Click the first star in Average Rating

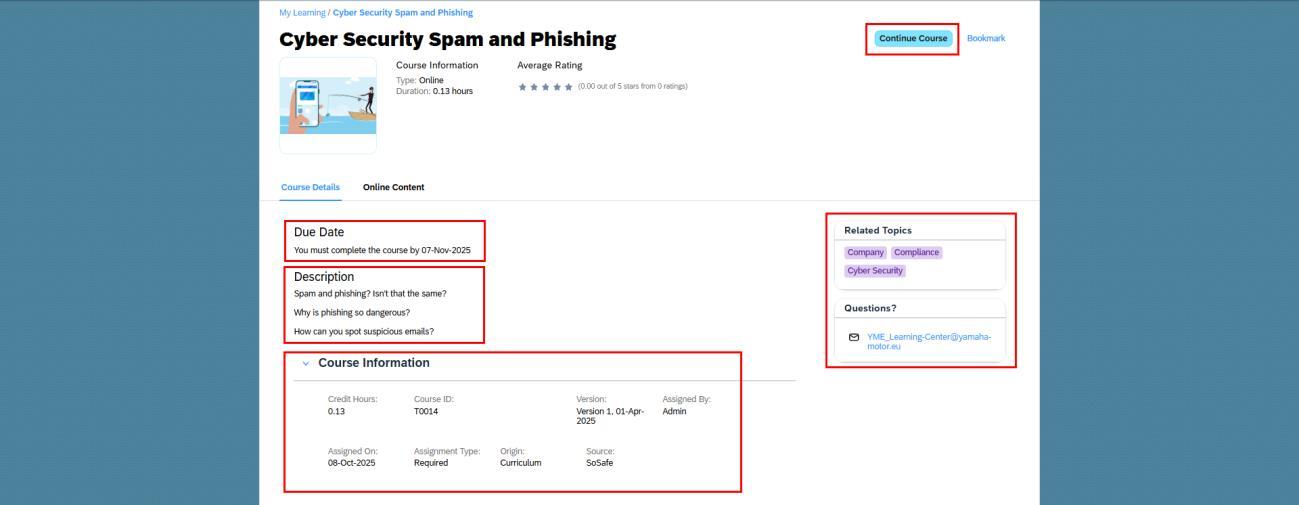point(522,86)
